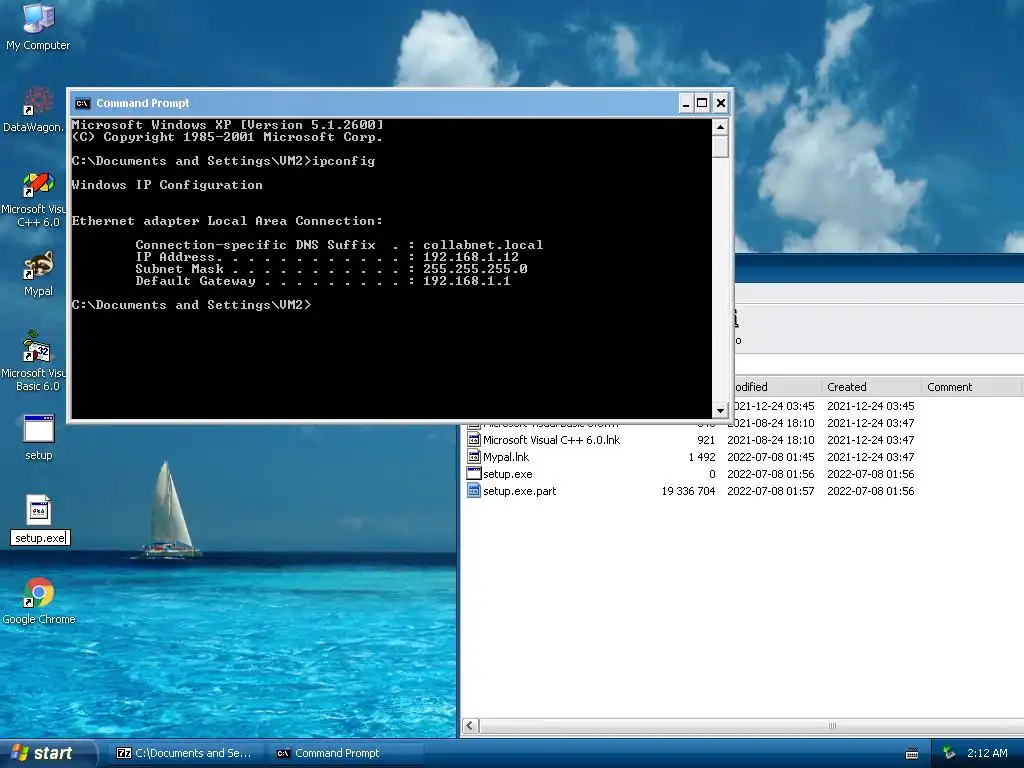The image size is (1024, 768).
Task: Click the setup.exe rename text field
Action: (x=40, y=537)
